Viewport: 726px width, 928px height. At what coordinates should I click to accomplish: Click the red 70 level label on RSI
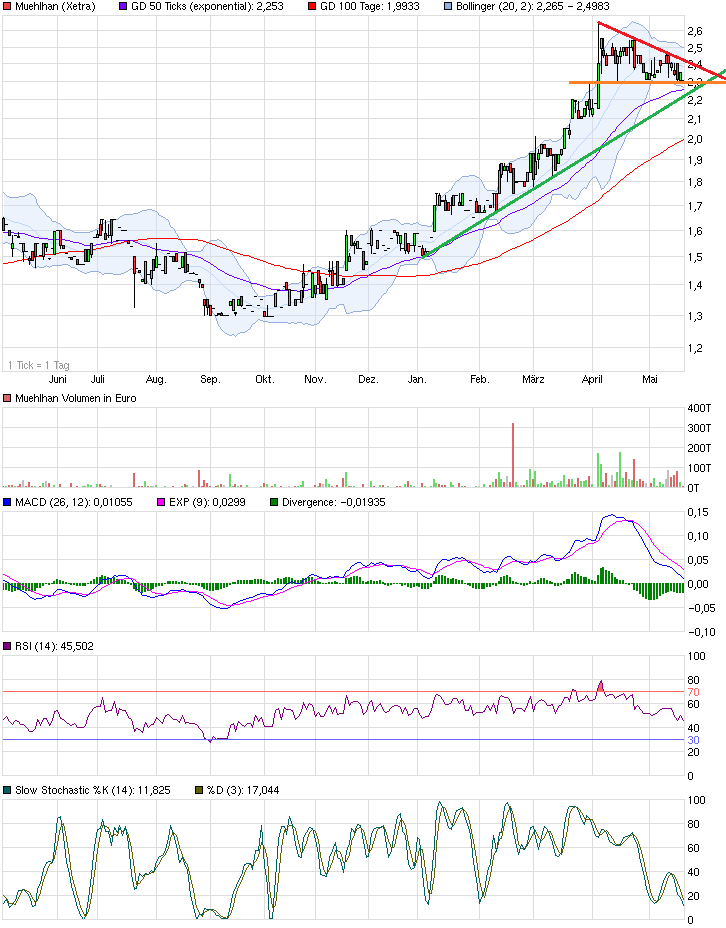692,692
